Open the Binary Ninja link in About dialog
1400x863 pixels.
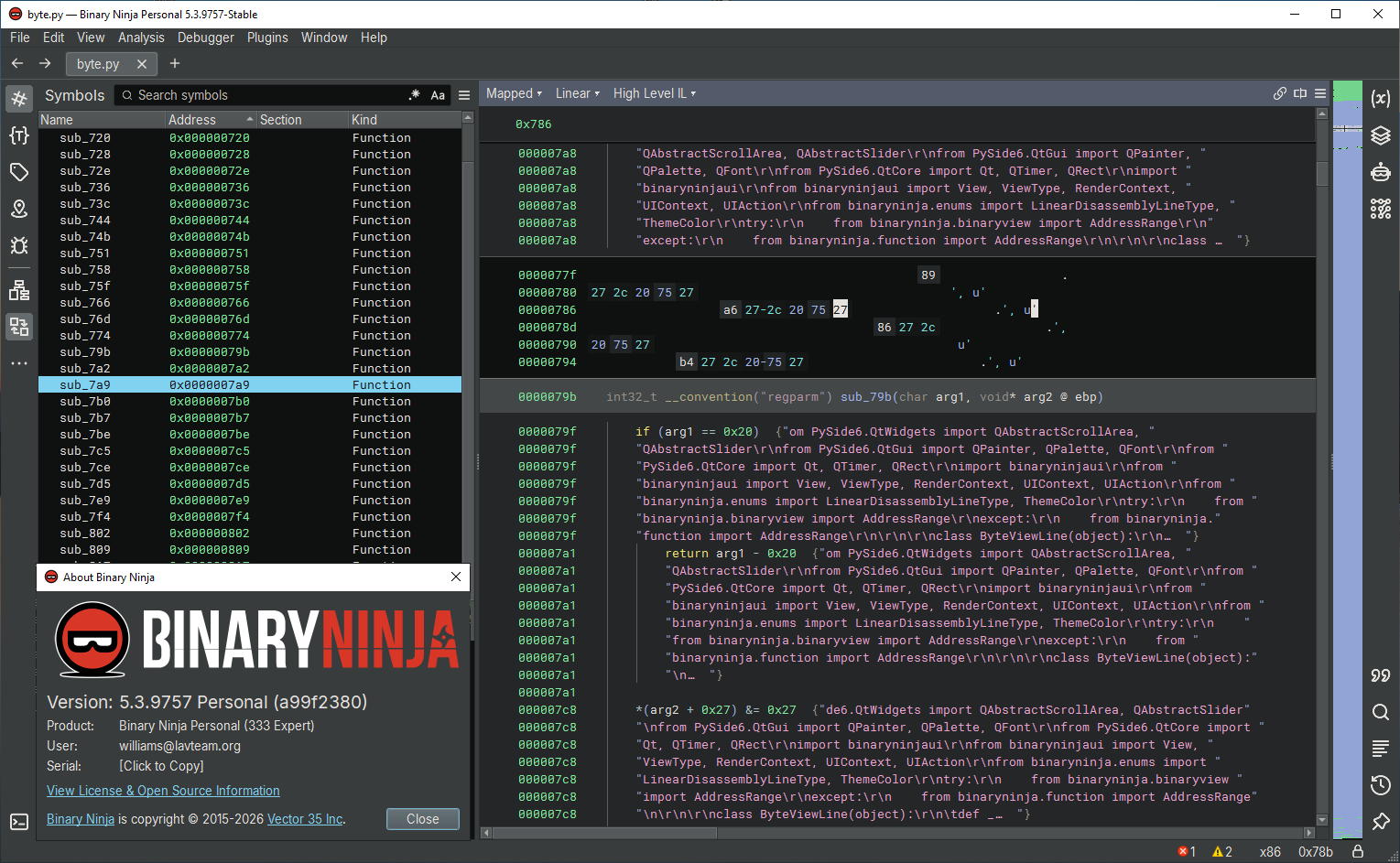coord(81,819)
